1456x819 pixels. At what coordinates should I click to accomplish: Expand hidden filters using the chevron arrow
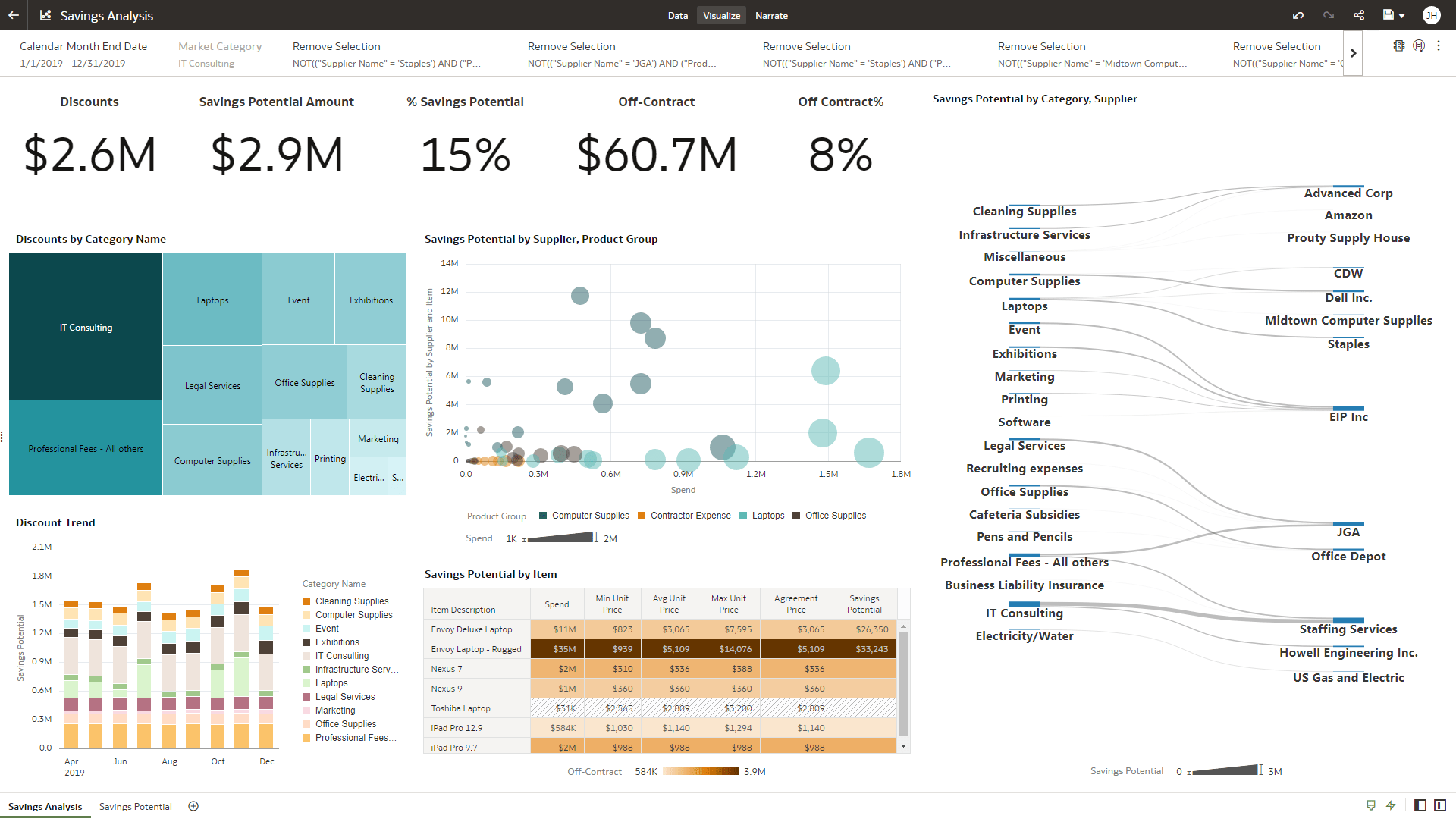click(x=1354, y=53)
